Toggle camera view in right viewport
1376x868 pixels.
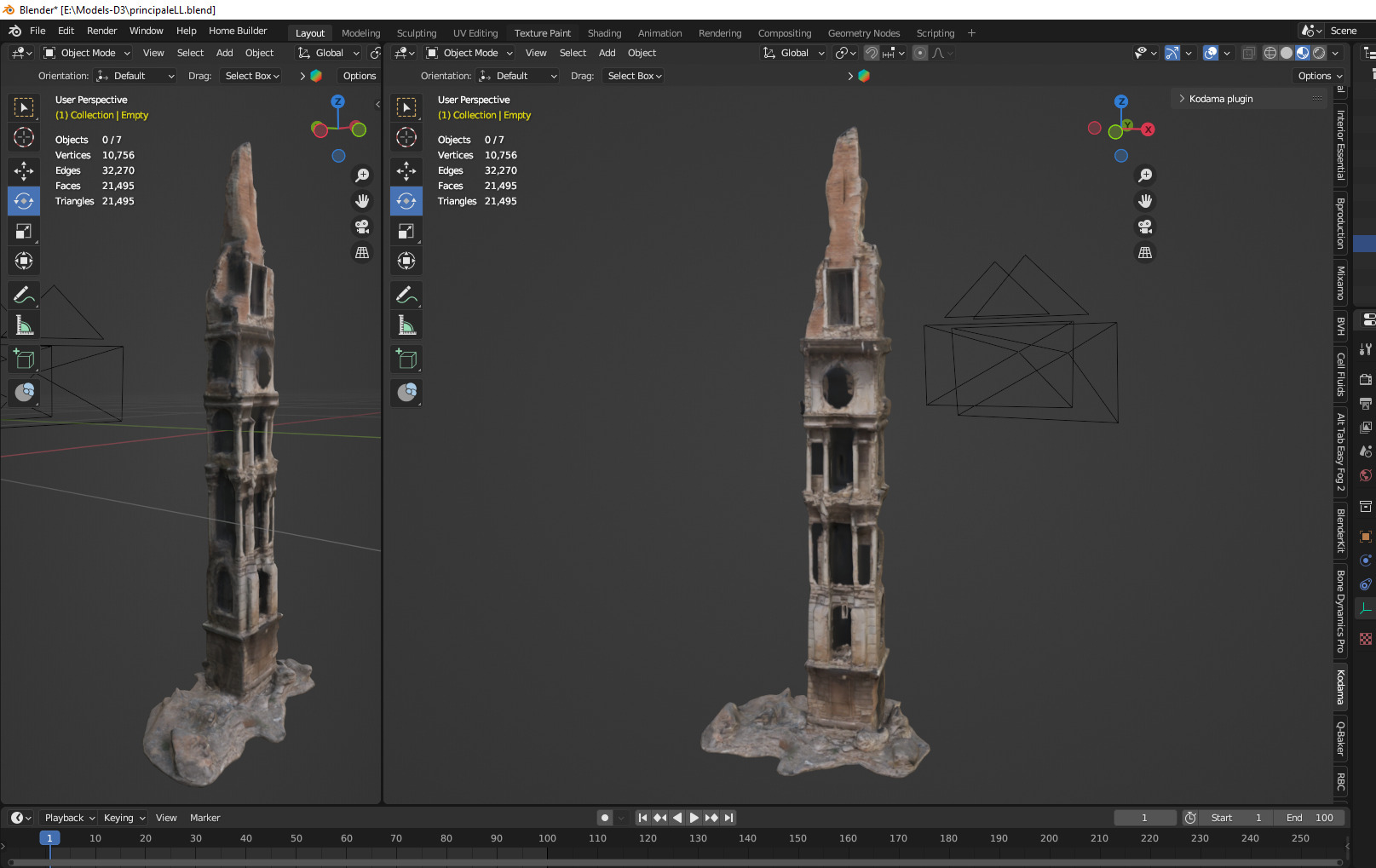click(1145, 227)
